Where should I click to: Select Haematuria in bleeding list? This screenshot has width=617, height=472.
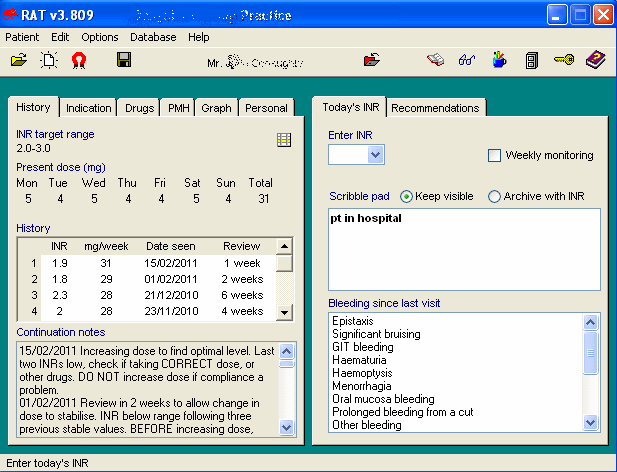(x=359, y=360)
